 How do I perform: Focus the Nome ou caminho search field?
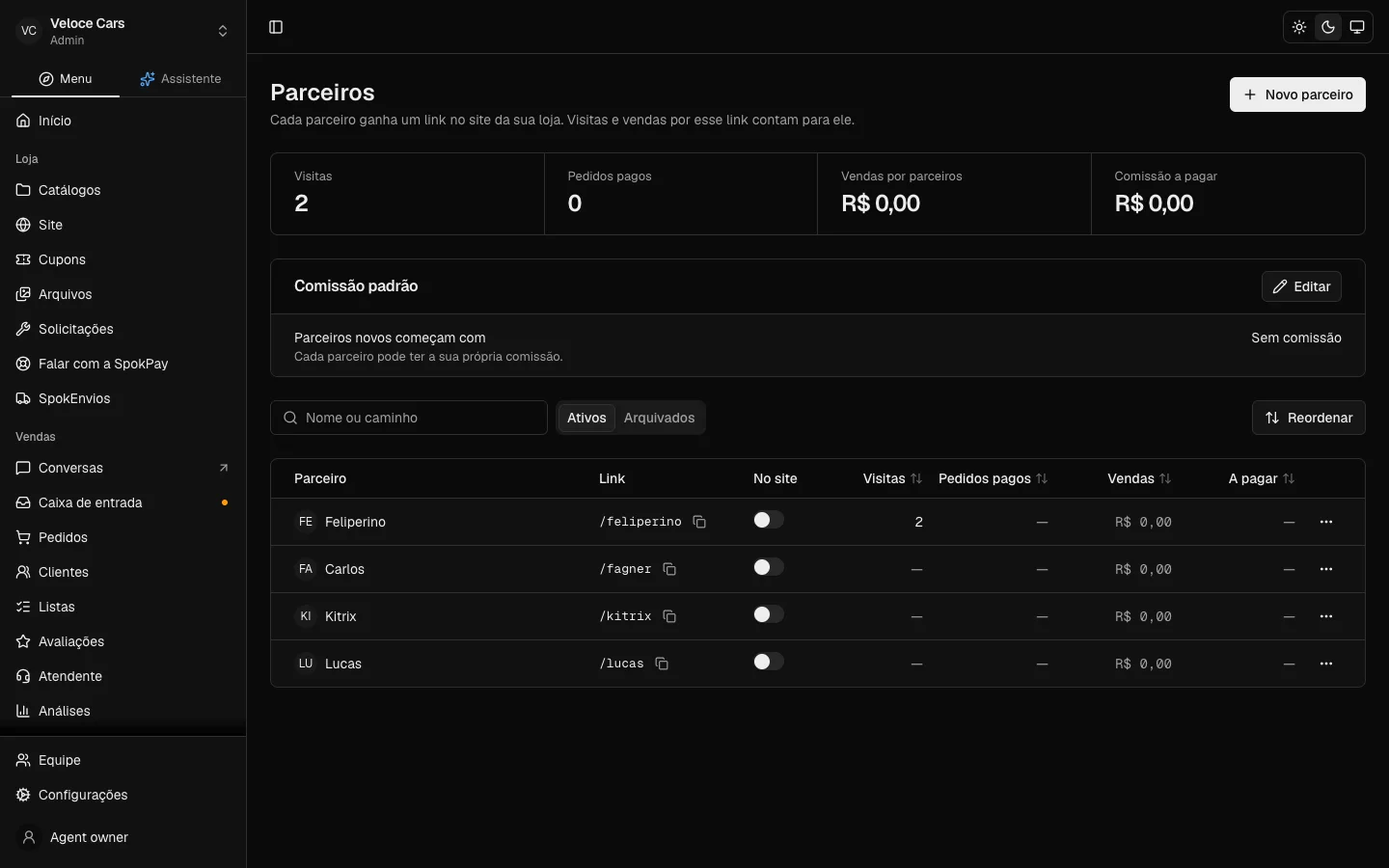[409, 418]
